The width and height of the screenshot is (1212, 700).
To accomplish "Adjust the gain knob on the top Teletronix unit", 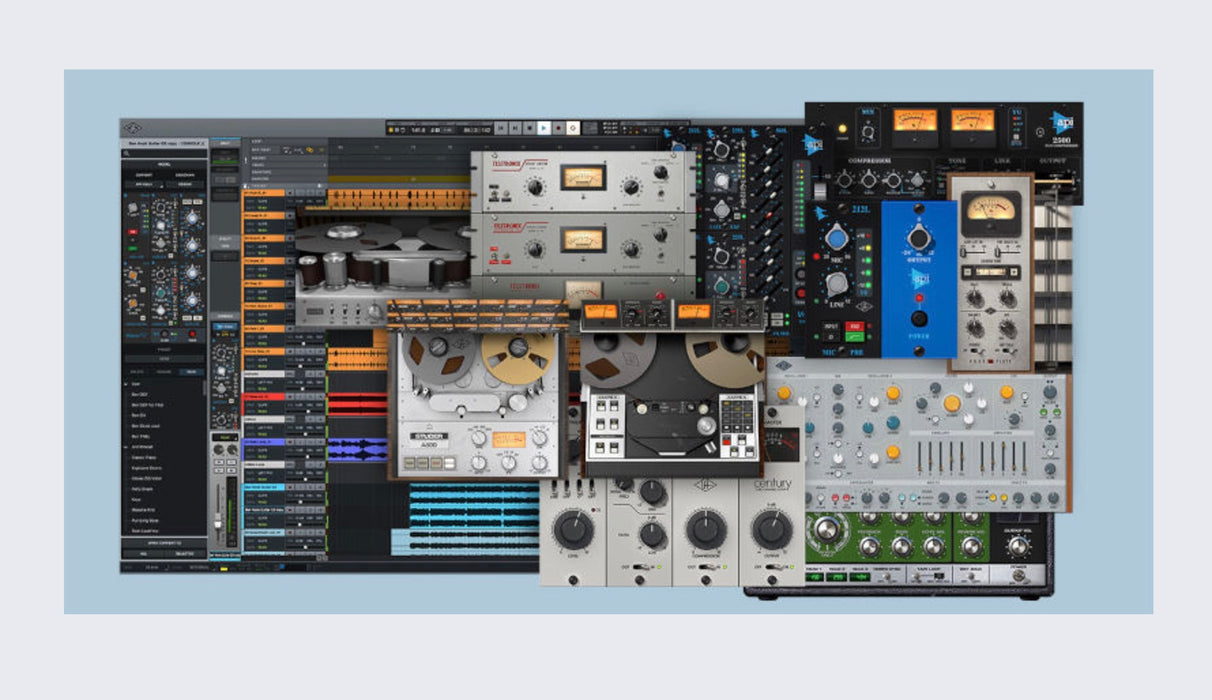I will point(535,187).
